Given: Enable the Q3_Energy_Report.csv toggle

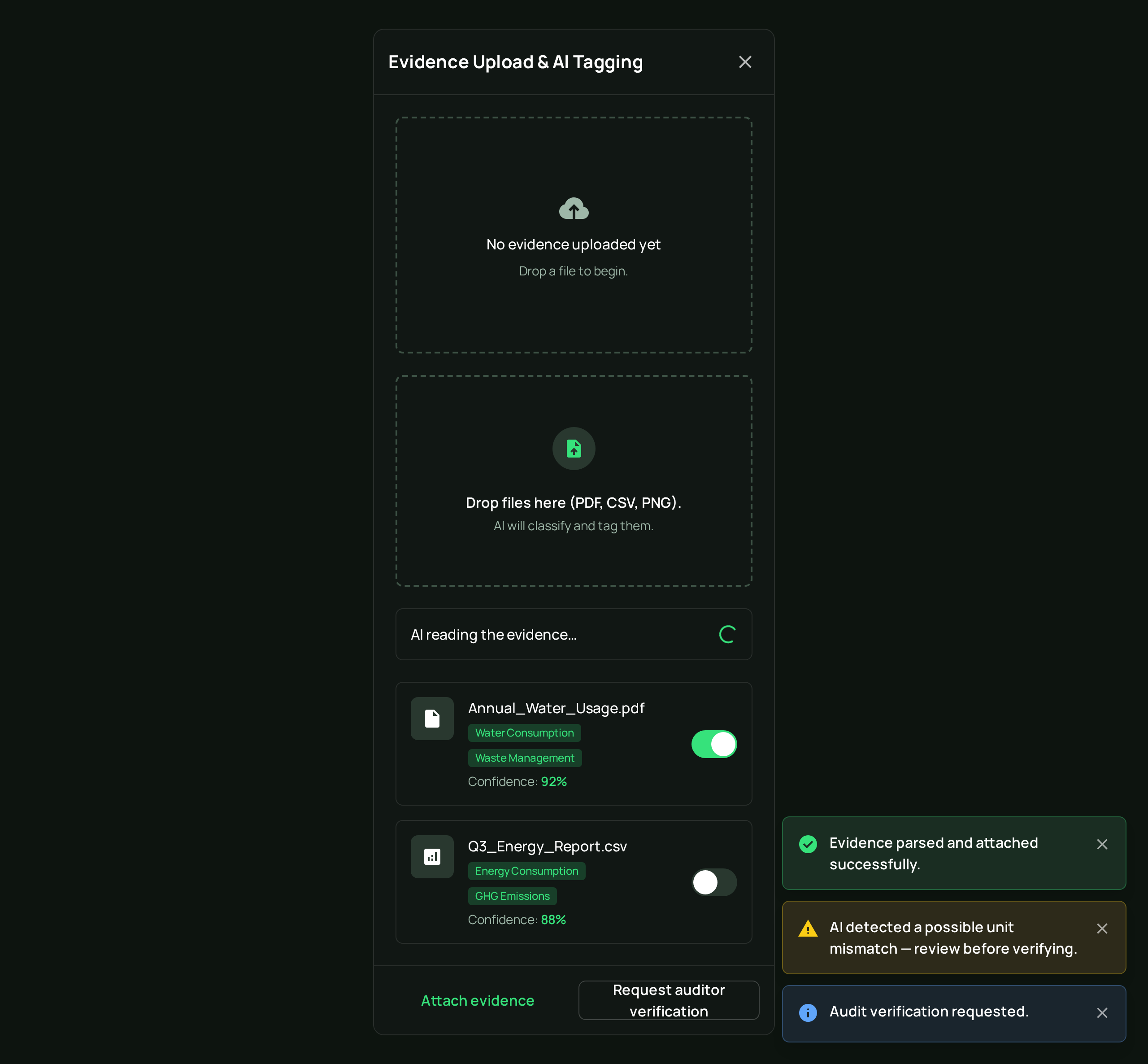Looking at the screenshot, I should click(x=714, y=883).
